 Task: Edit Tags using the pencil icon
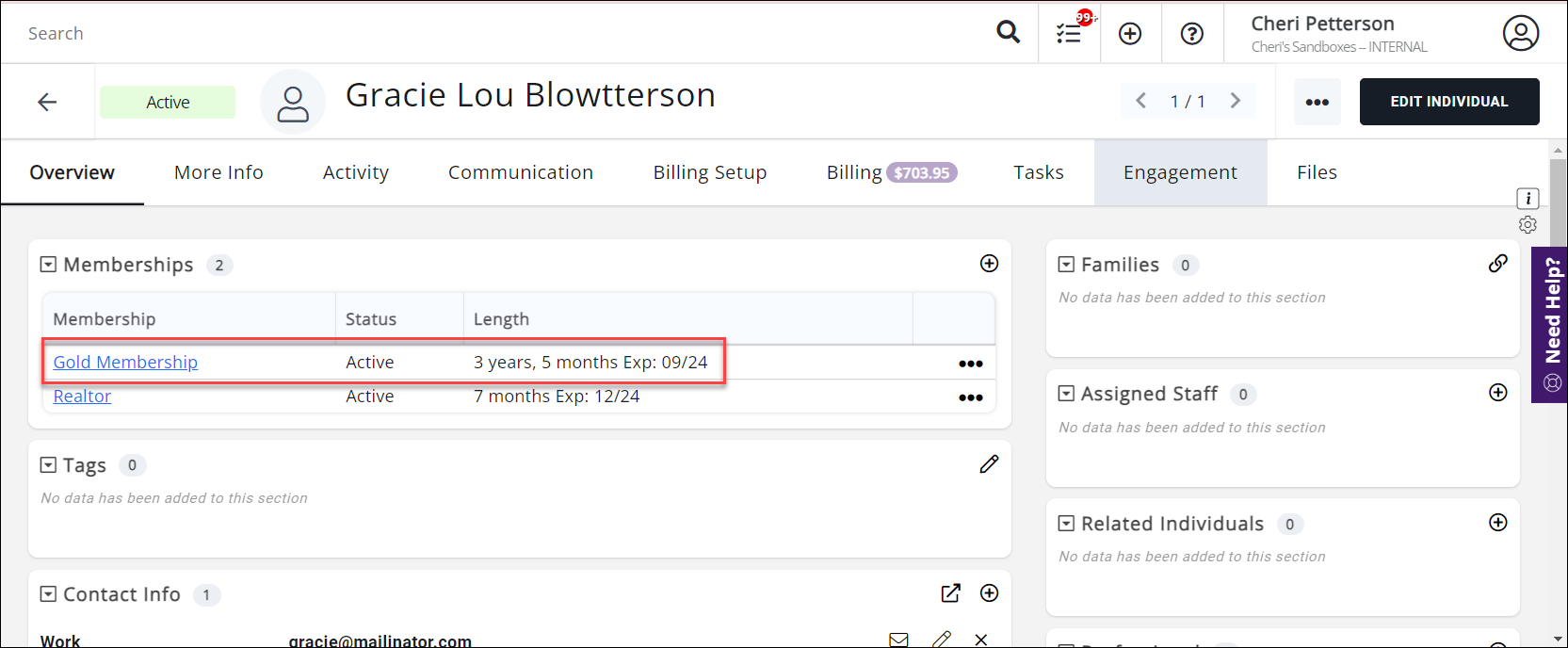pyautogui.click(x=989, y=464)
